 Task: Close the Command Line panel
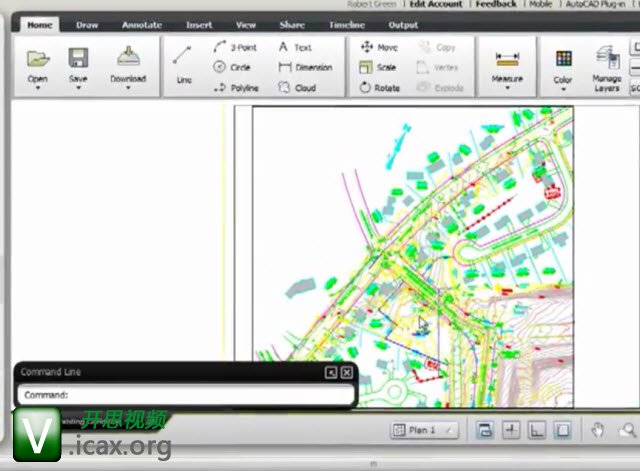point(347,372)
